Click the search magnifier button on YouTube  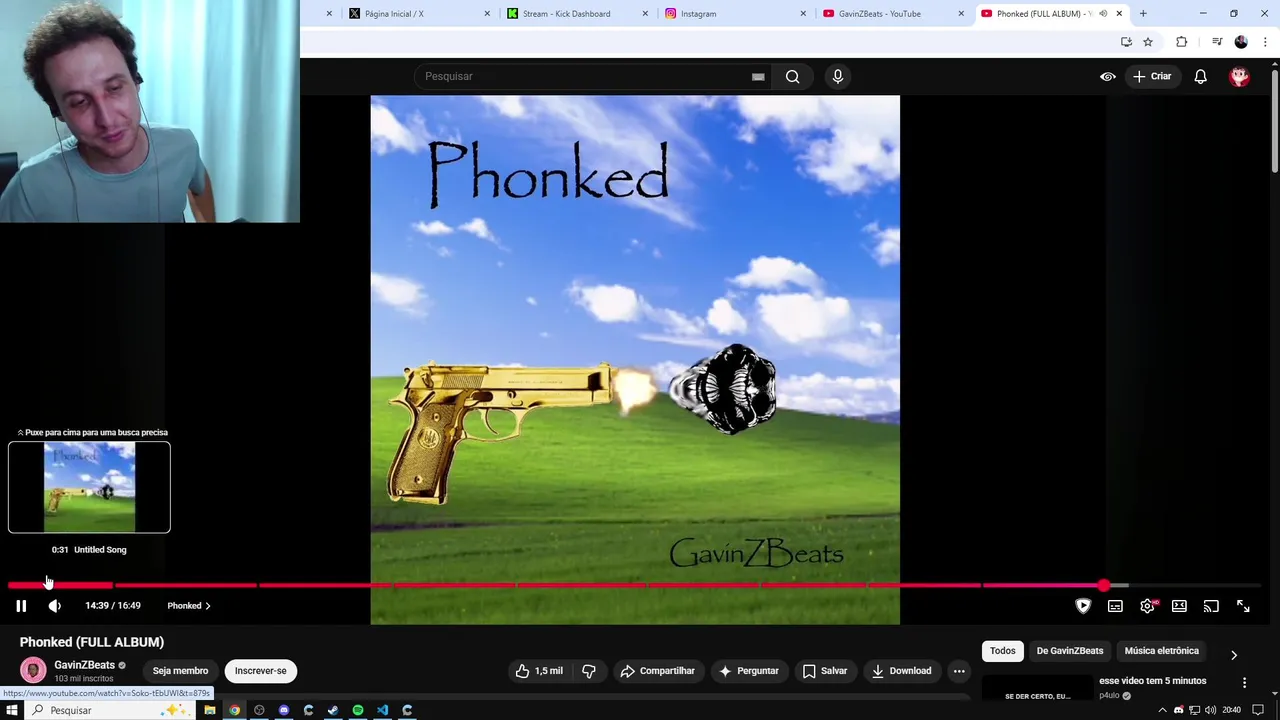point(792,76)
